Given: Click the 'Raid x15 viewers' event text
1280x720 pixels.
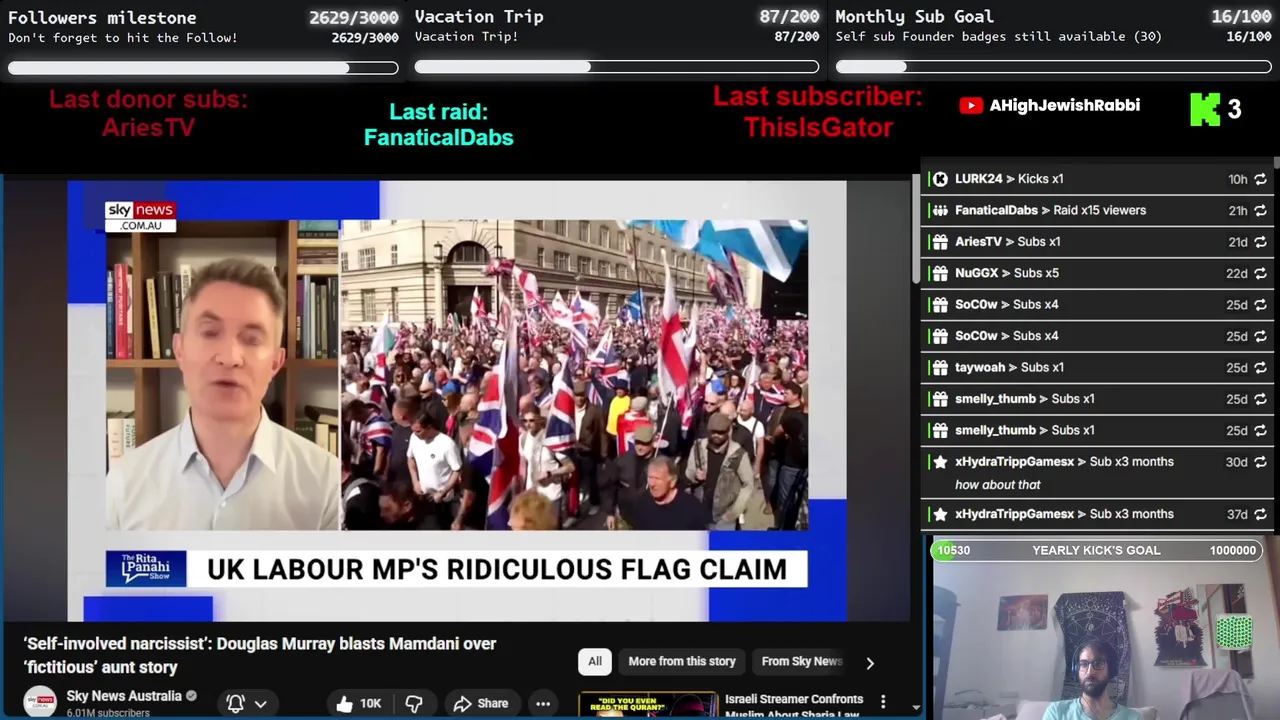Looking at the screenshot, I should pyautogui.click(x=1099, y=210).
